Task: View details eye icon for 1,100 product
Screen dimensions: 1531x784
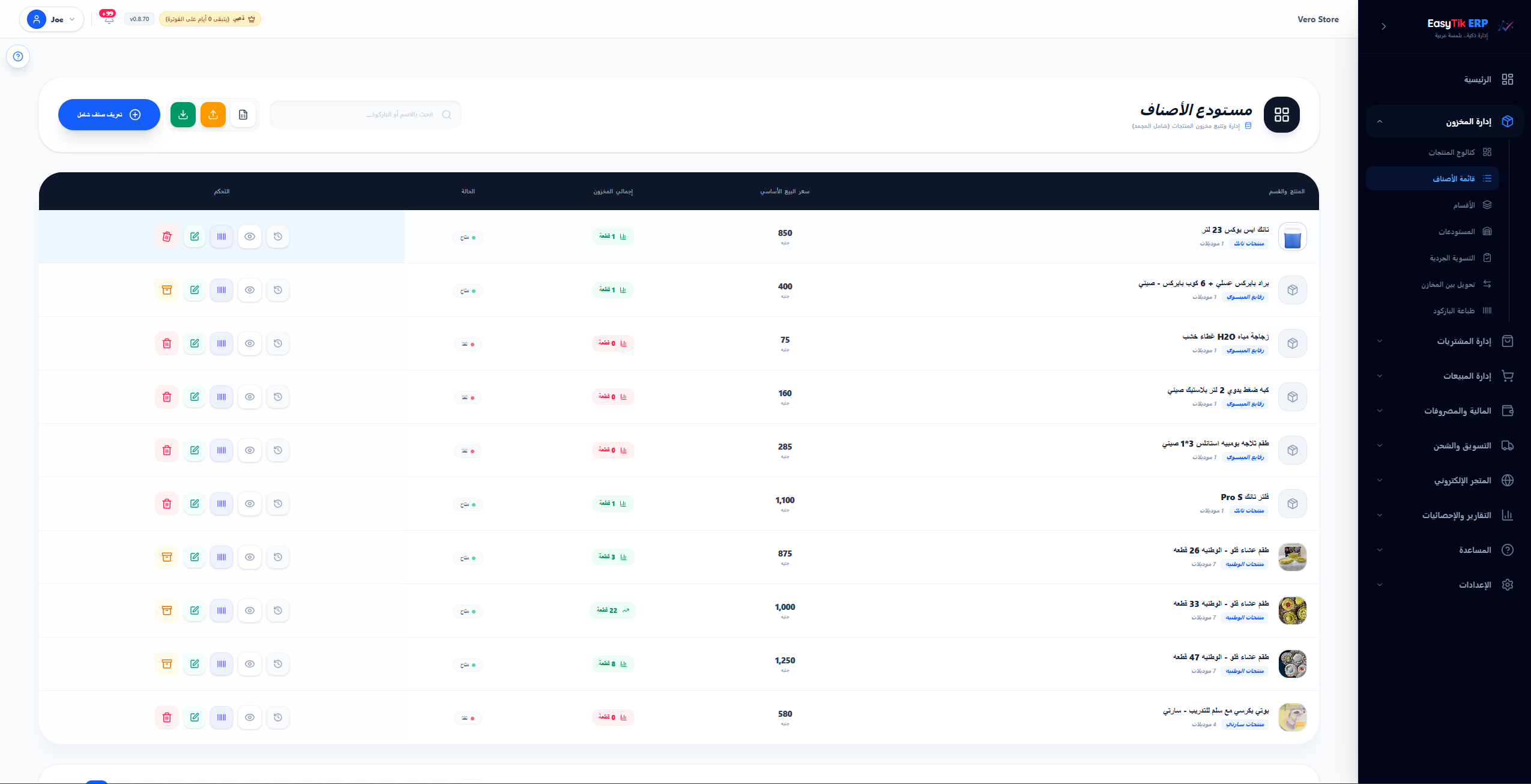Action: click(250, 504)
